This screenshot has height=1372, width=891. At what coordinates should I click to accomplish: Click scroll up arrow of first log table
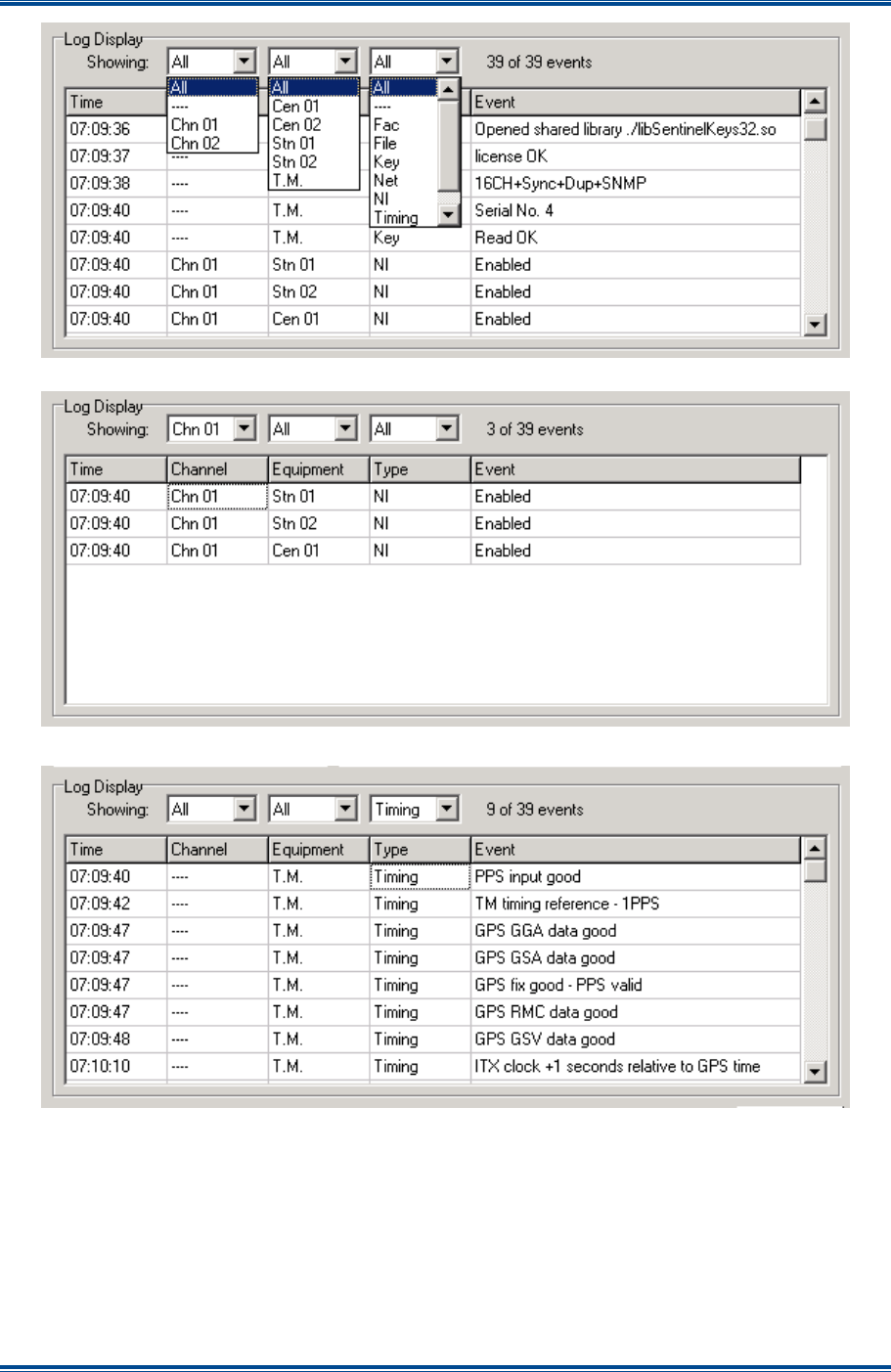[x=815, y=101]
